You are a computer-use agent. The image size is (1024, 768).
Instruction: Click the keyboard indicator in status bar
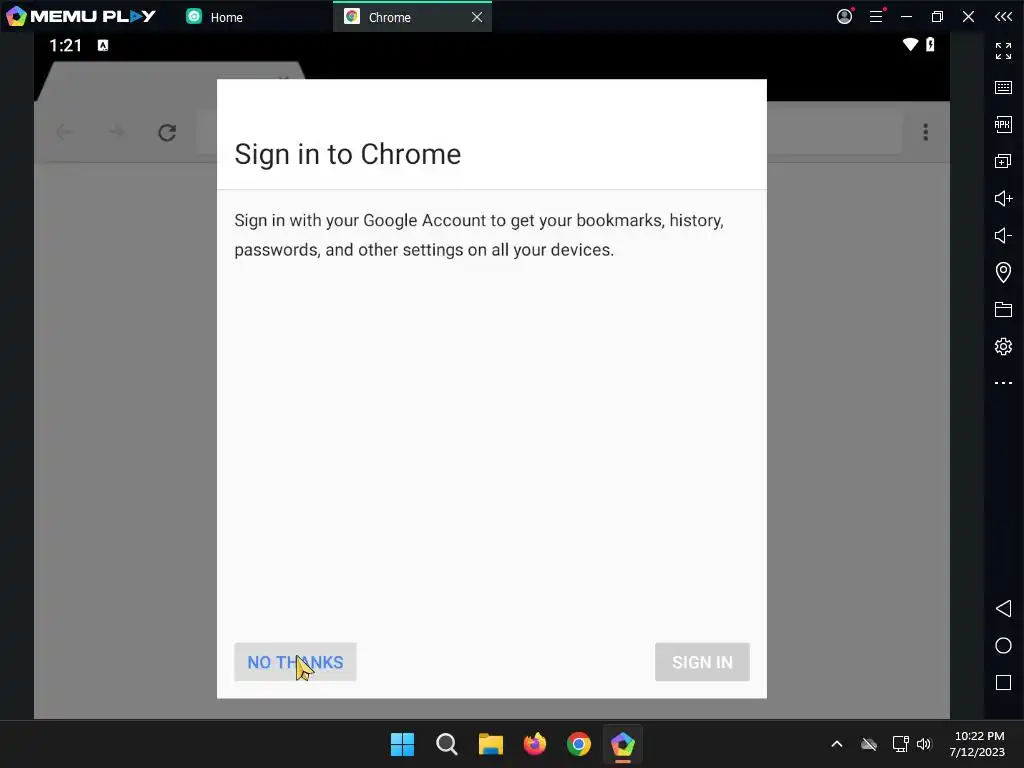pyautogui.click(x=103, y=45)
